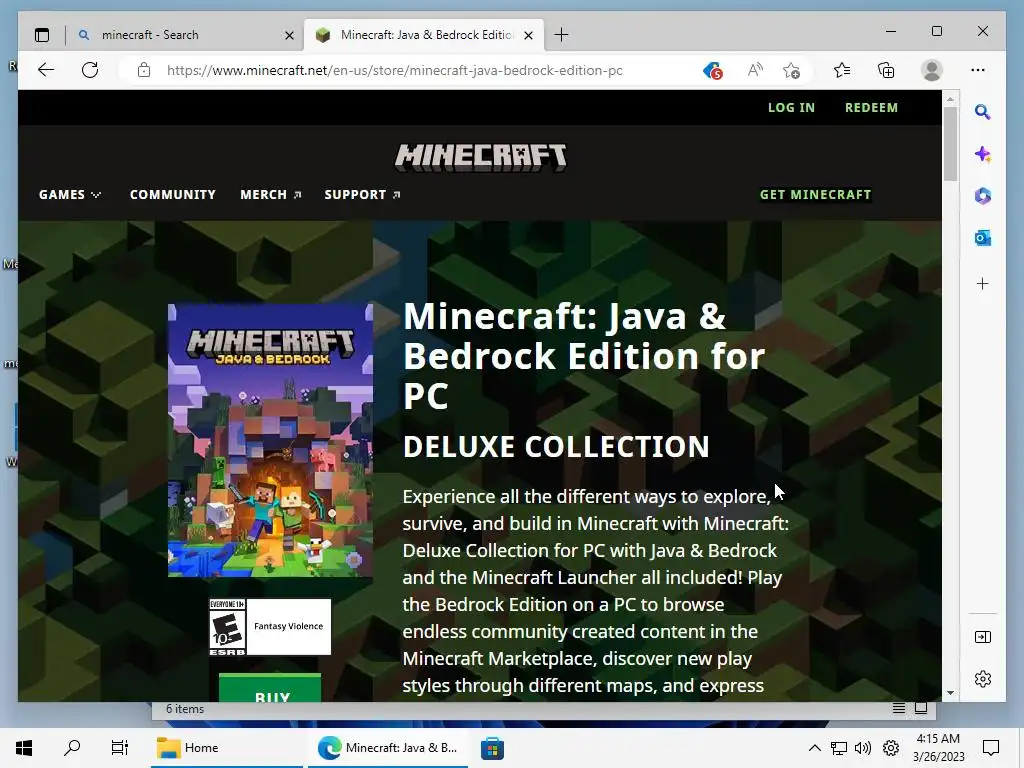Click the address bar URL field
The height and width of the screenshot is (768, 1024).
pyautogui.click(x=394, y=70)
